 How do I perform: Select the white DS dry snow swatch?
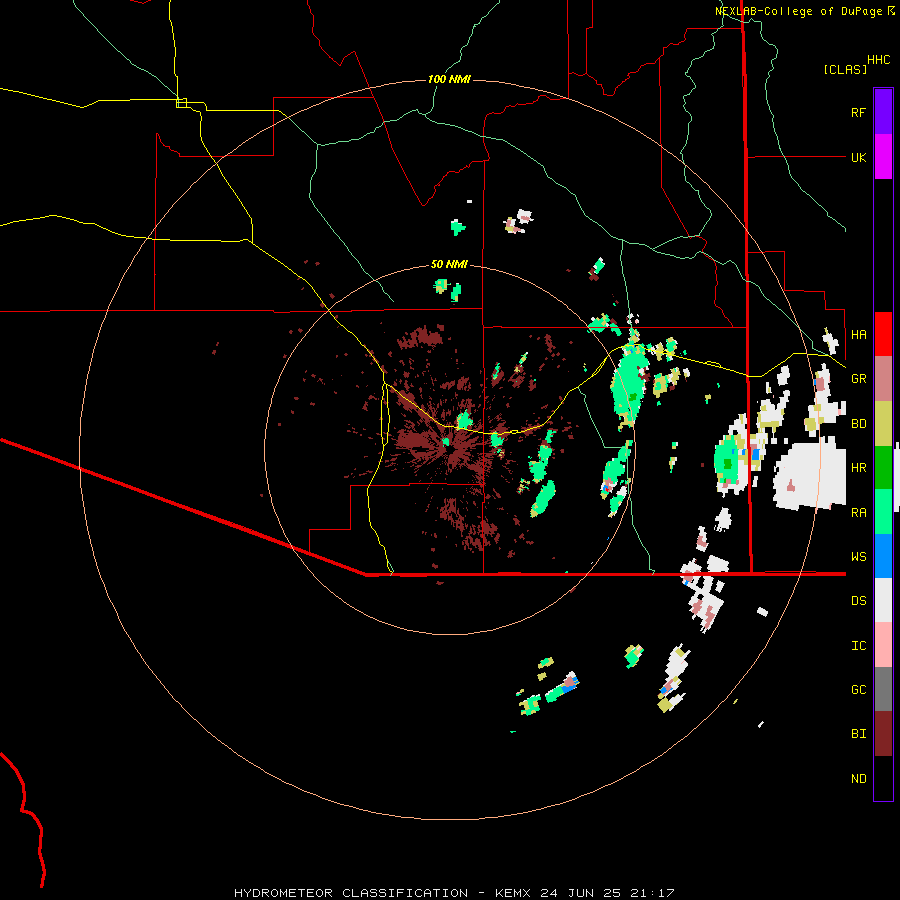click(883, 600)
